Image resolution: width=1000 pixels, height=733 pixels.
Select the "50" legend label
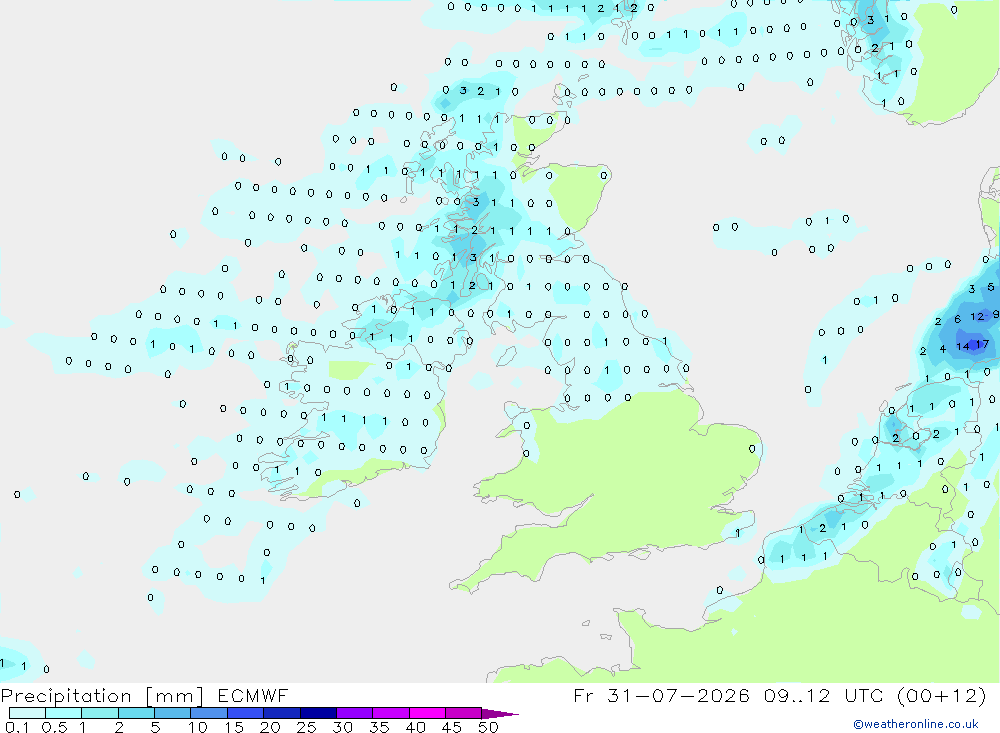point(488,727)
